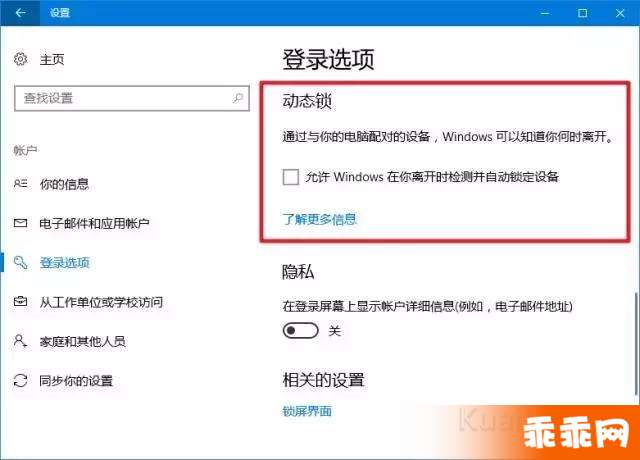Viewport: 640px width, 460px height.
Task: Click the envelope icon for email accounts
Action: (20, 223)
